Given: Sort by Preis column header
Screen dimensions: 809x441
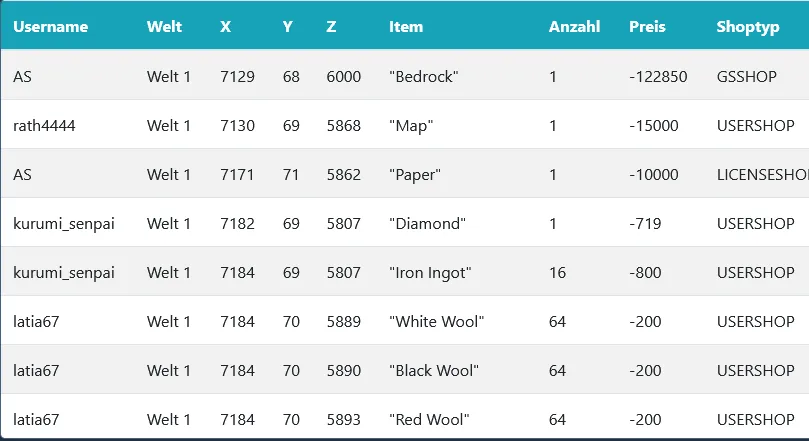Looking at the screenshot, I should (647, 27).
